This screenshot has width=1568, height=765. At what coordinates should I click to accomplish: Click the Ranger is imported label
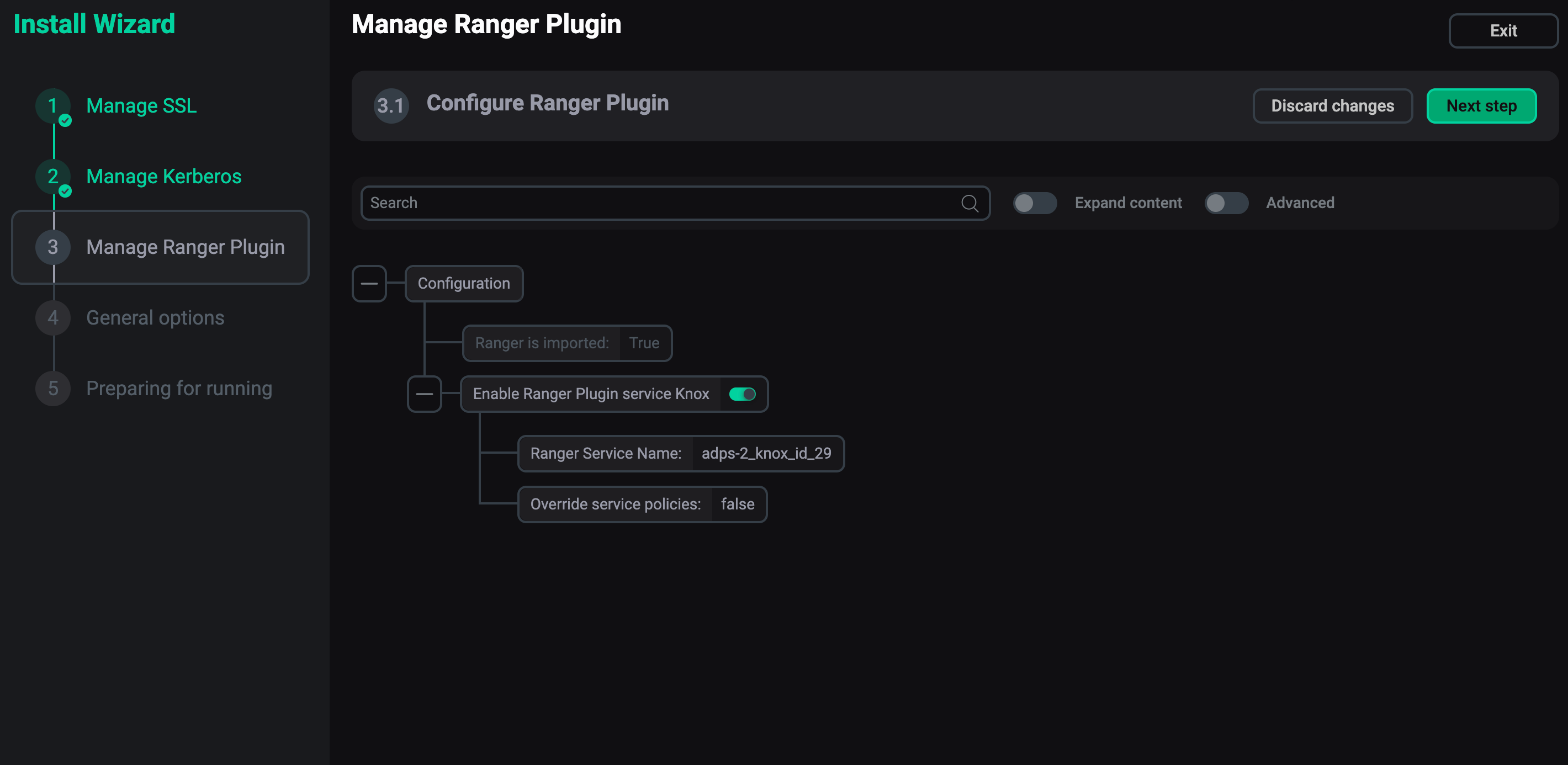(x=542, y=343)
